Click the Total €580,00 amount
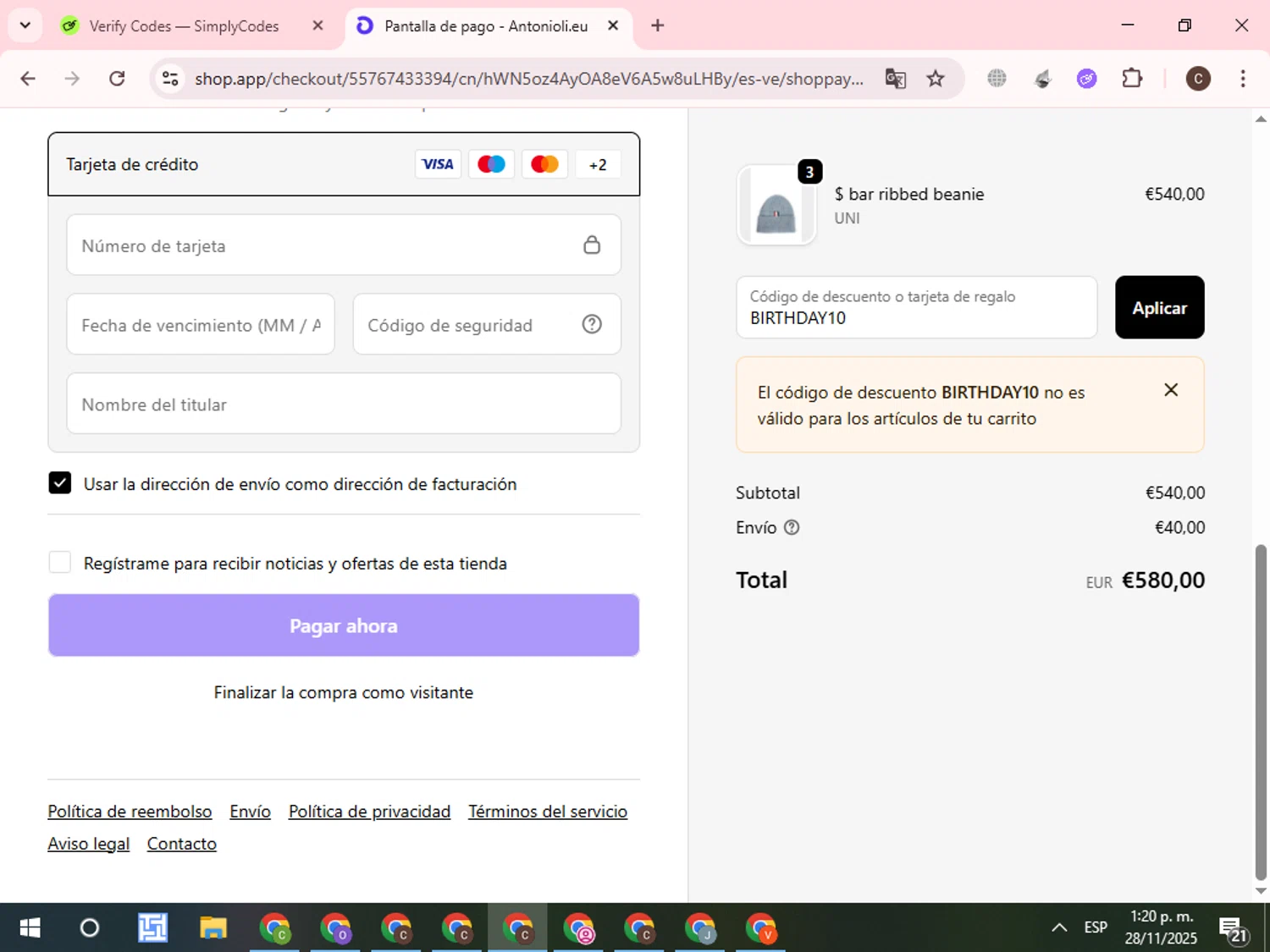 click(x=1162, y=581)
